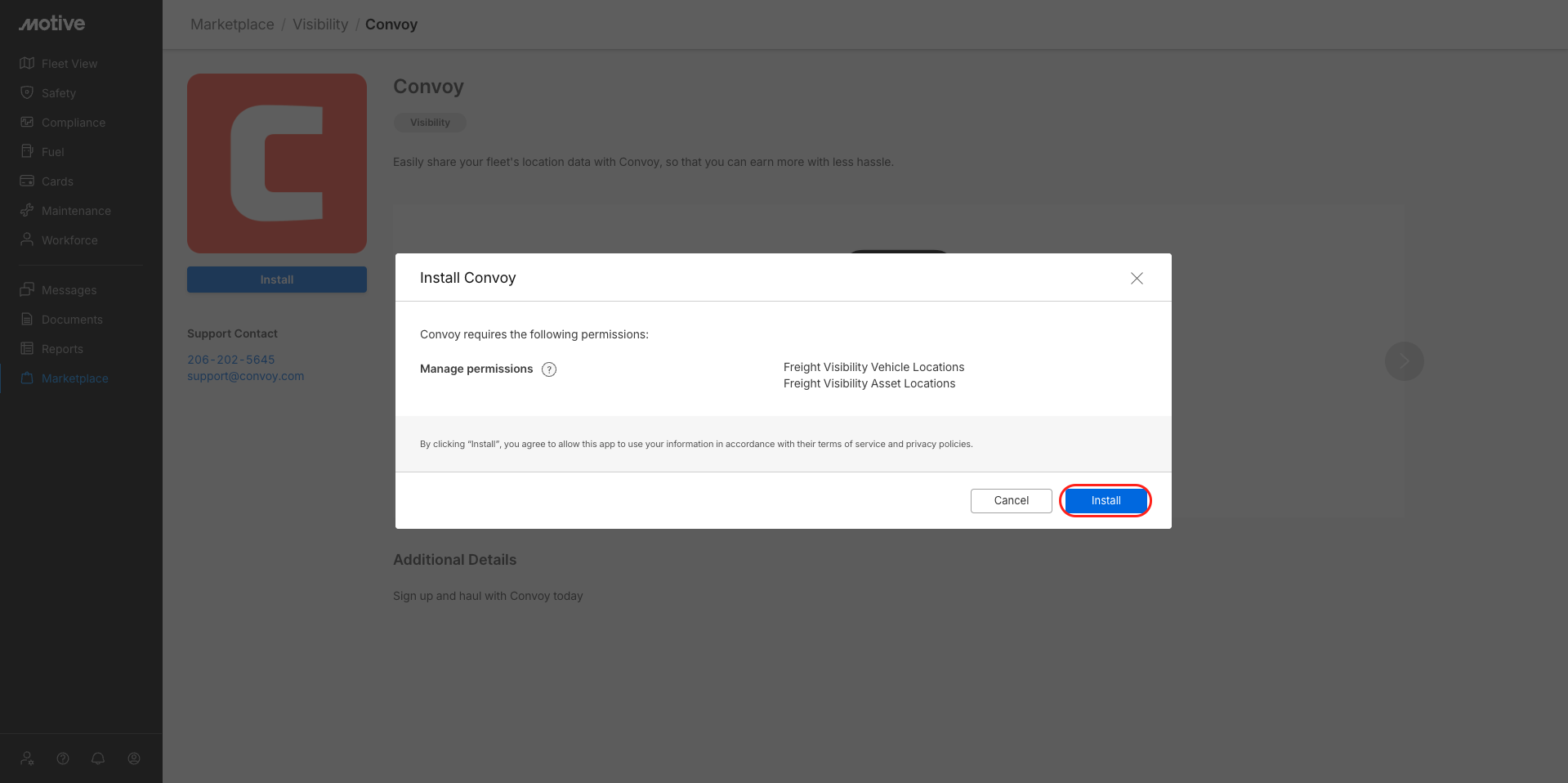The height and width of the screenshot is (783, 1568).
Task: Open the notifications bell icon
Action: coord(98,758)
